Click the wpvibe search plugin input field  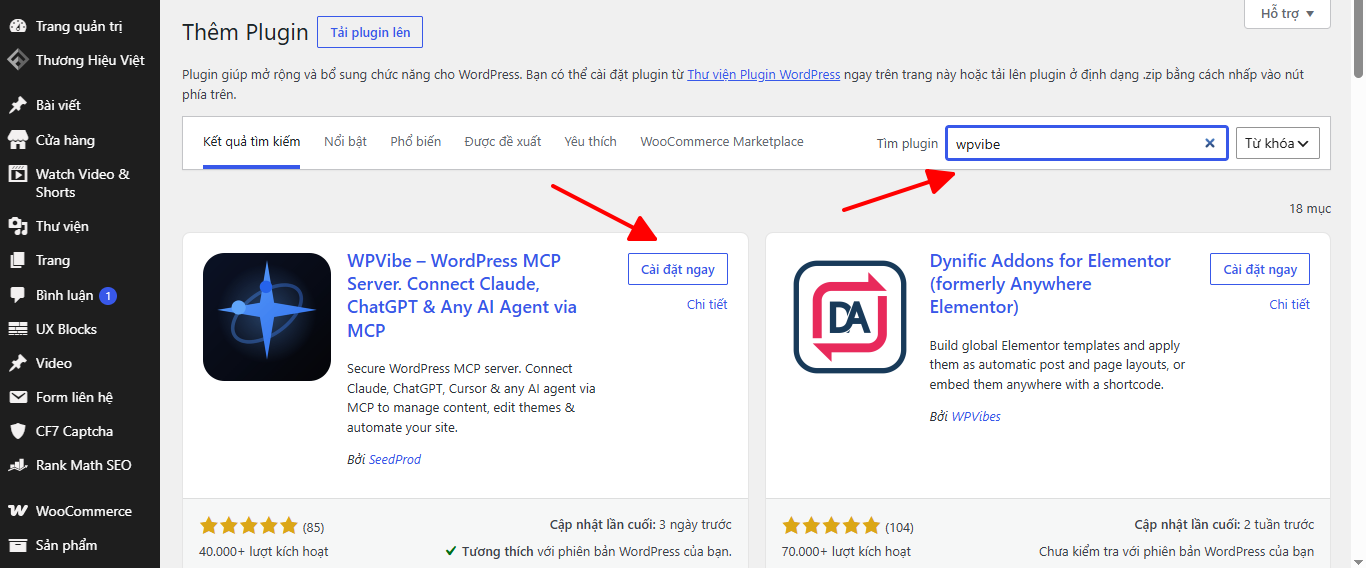click(x=1087, y=143)
